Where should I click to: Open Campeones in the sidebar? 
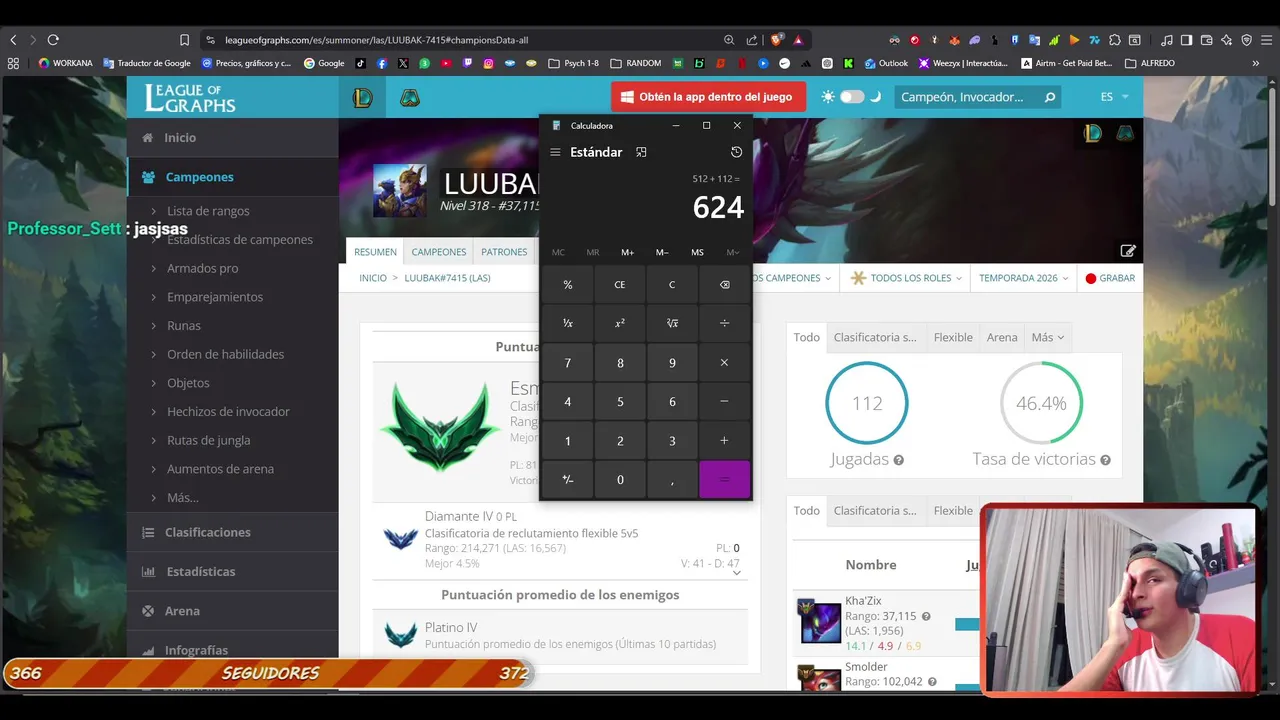[x=232, y=177]
